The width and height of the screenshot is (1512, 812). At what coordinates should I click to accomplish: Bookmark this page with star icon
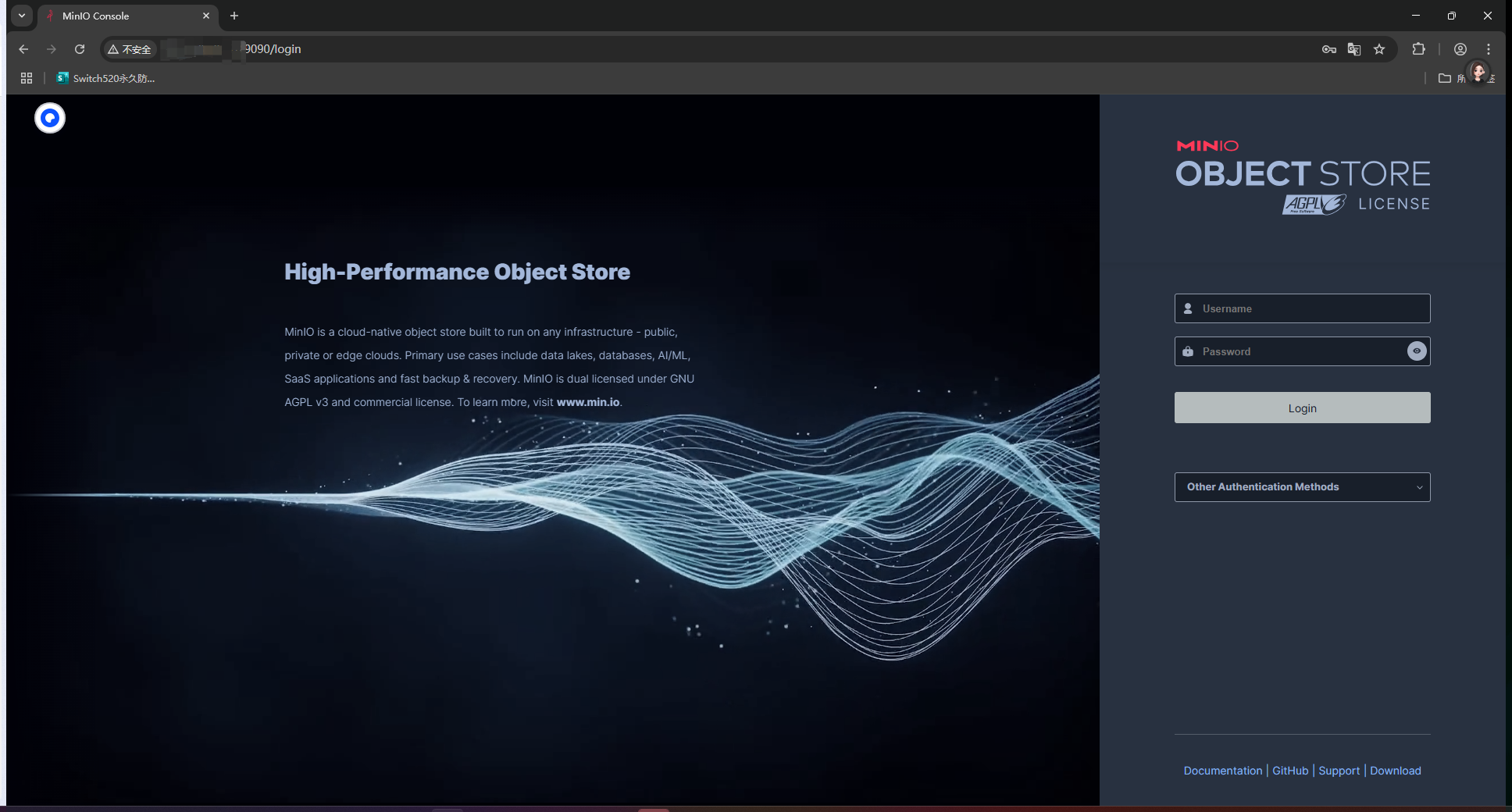1379,49
